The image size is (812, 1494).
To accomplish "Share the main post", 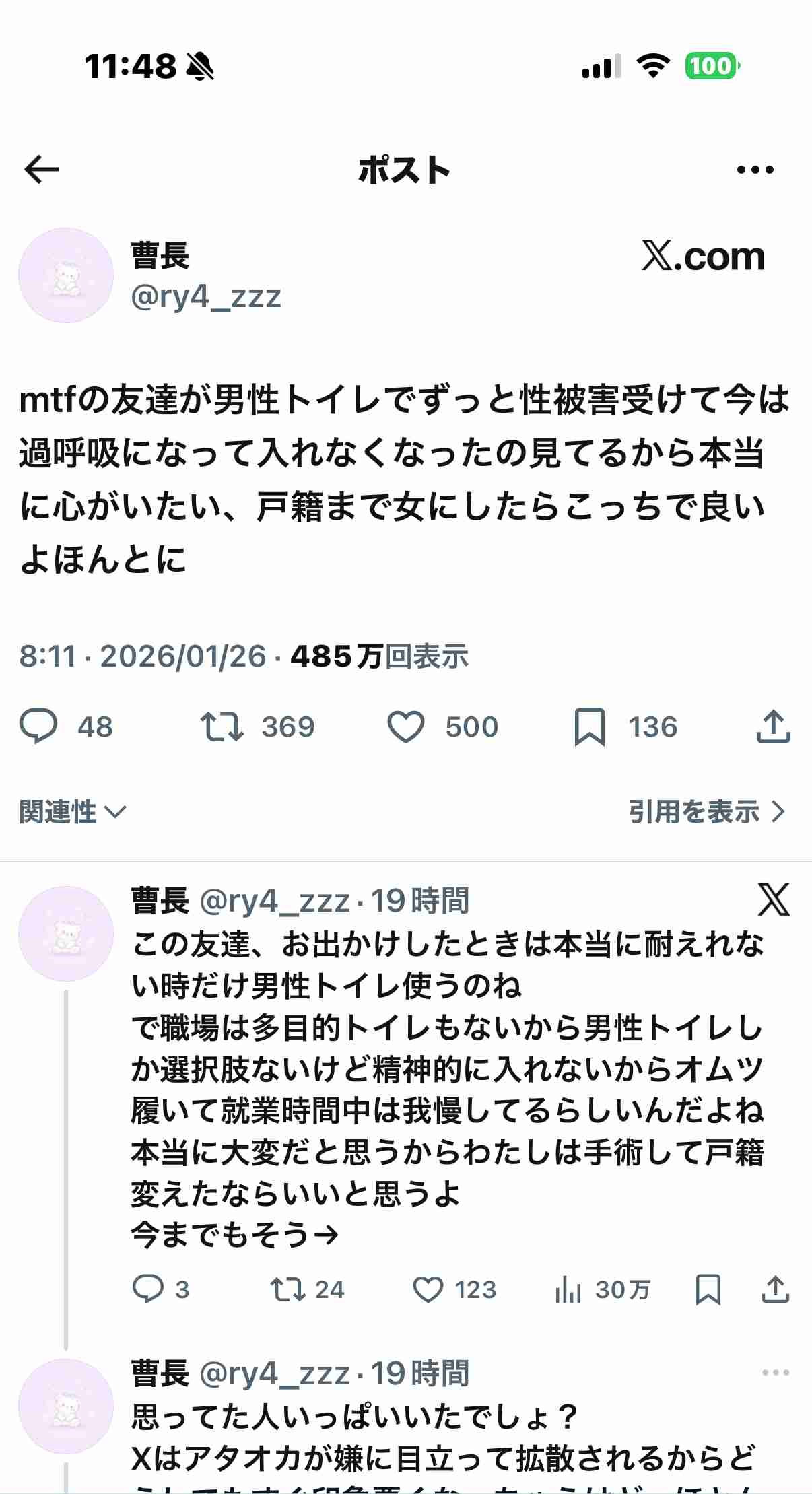I will 772,726.
